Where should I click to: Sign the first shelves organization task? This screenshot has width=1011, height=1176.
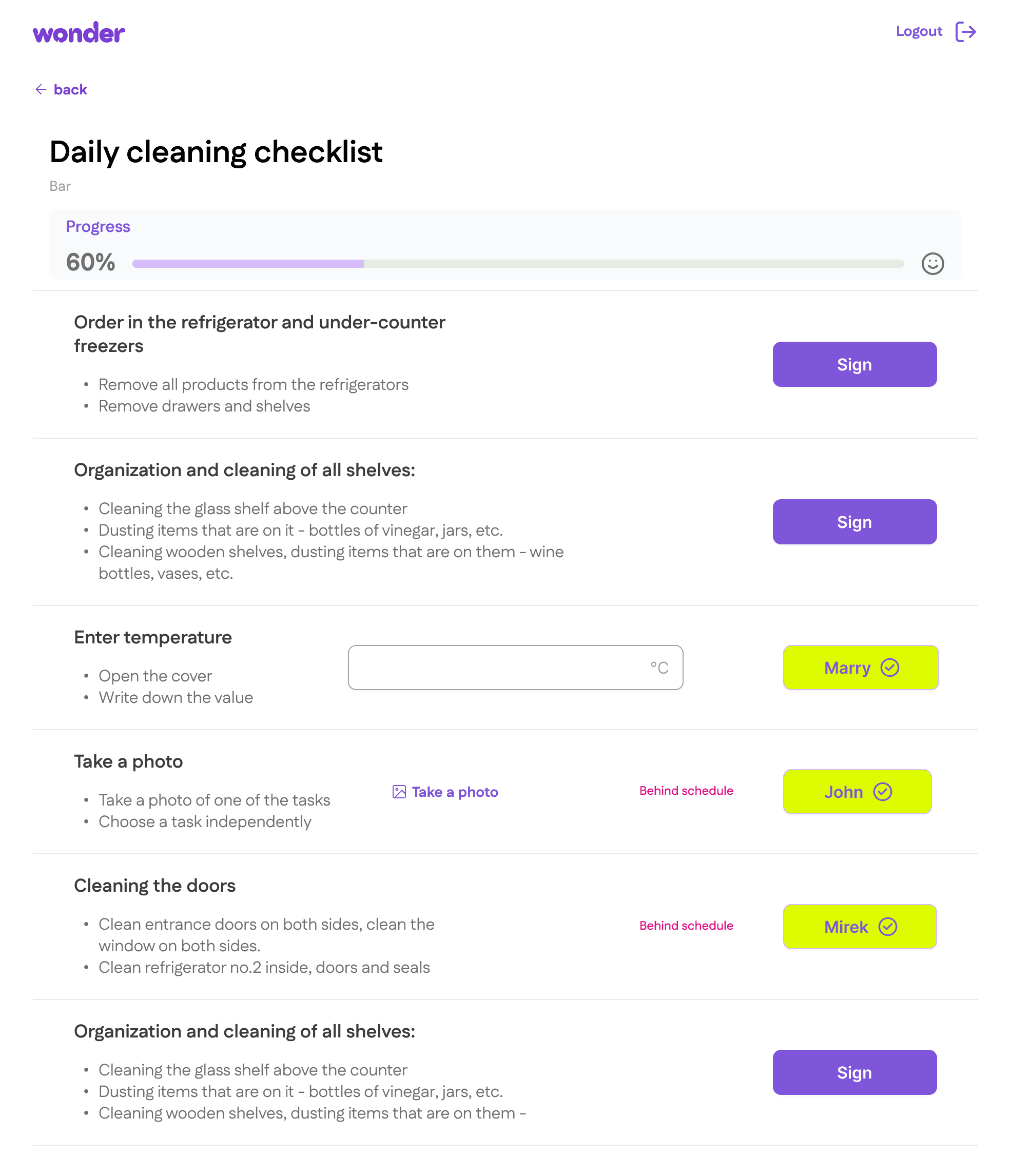pyautogui.click(x=854, y=522)
